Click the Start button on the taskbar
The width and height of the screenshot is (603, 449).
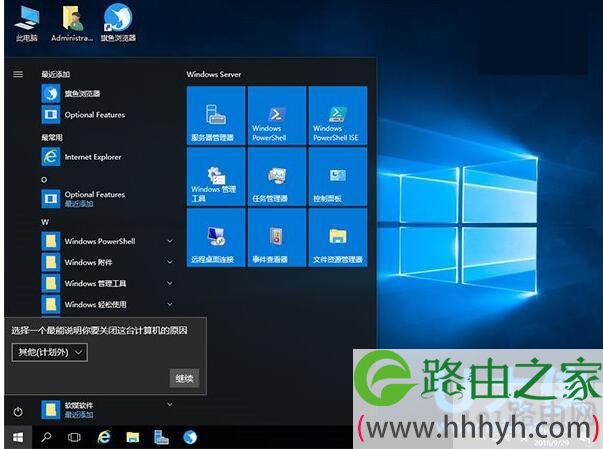click(18, 437)
